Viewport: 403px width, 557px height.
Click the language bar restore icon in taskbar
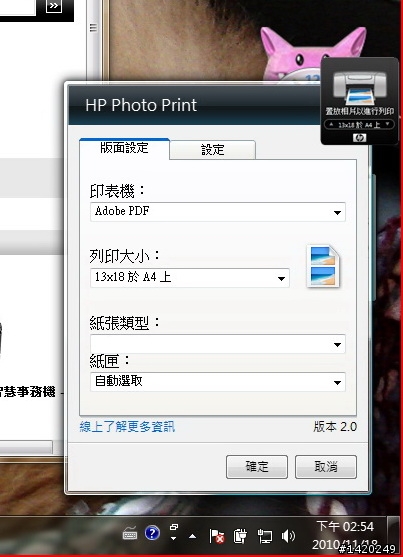tap(174, 527)
